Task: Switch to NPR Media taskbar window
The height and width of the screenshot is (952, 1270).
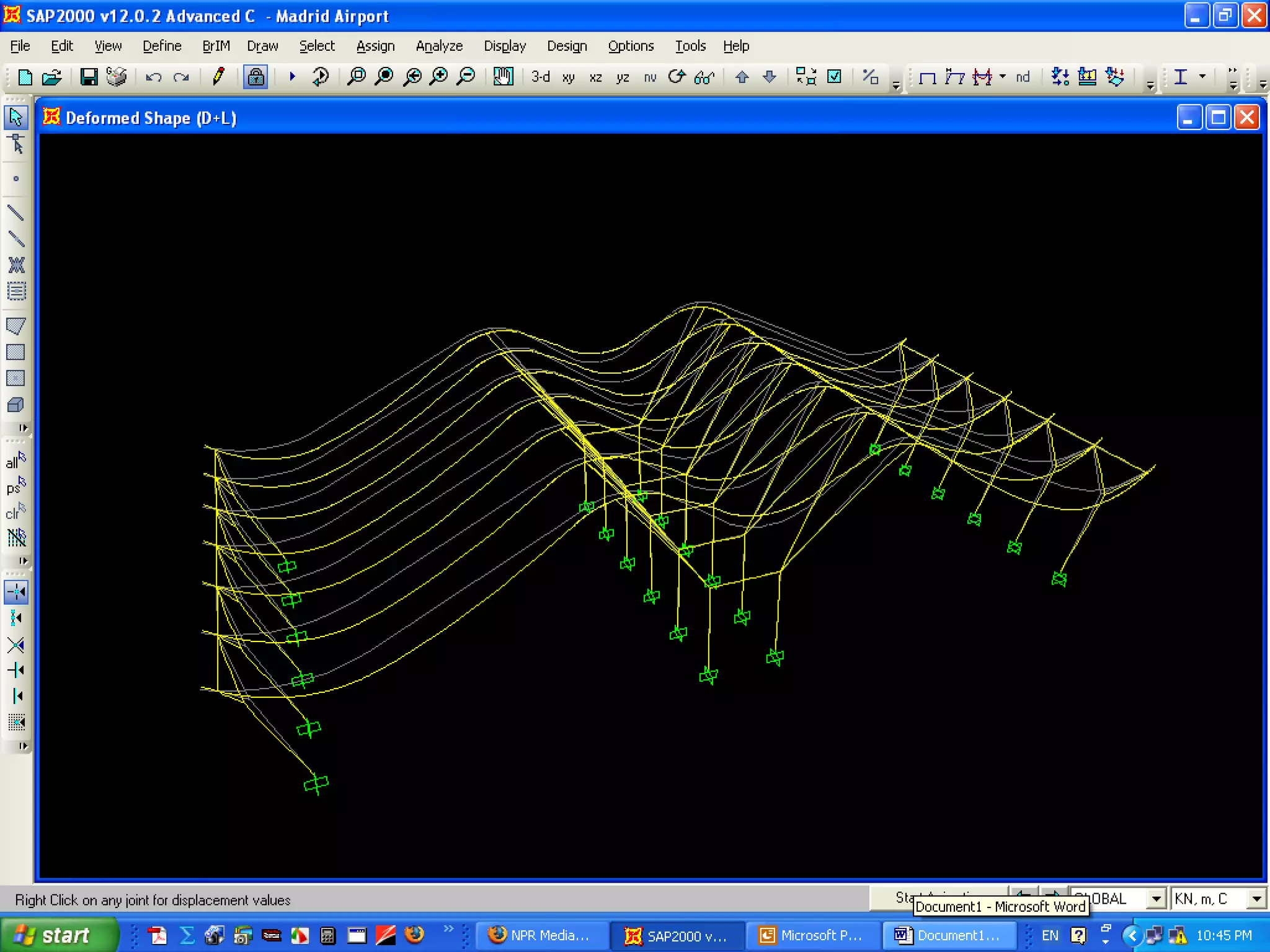Action: (540, 935)
